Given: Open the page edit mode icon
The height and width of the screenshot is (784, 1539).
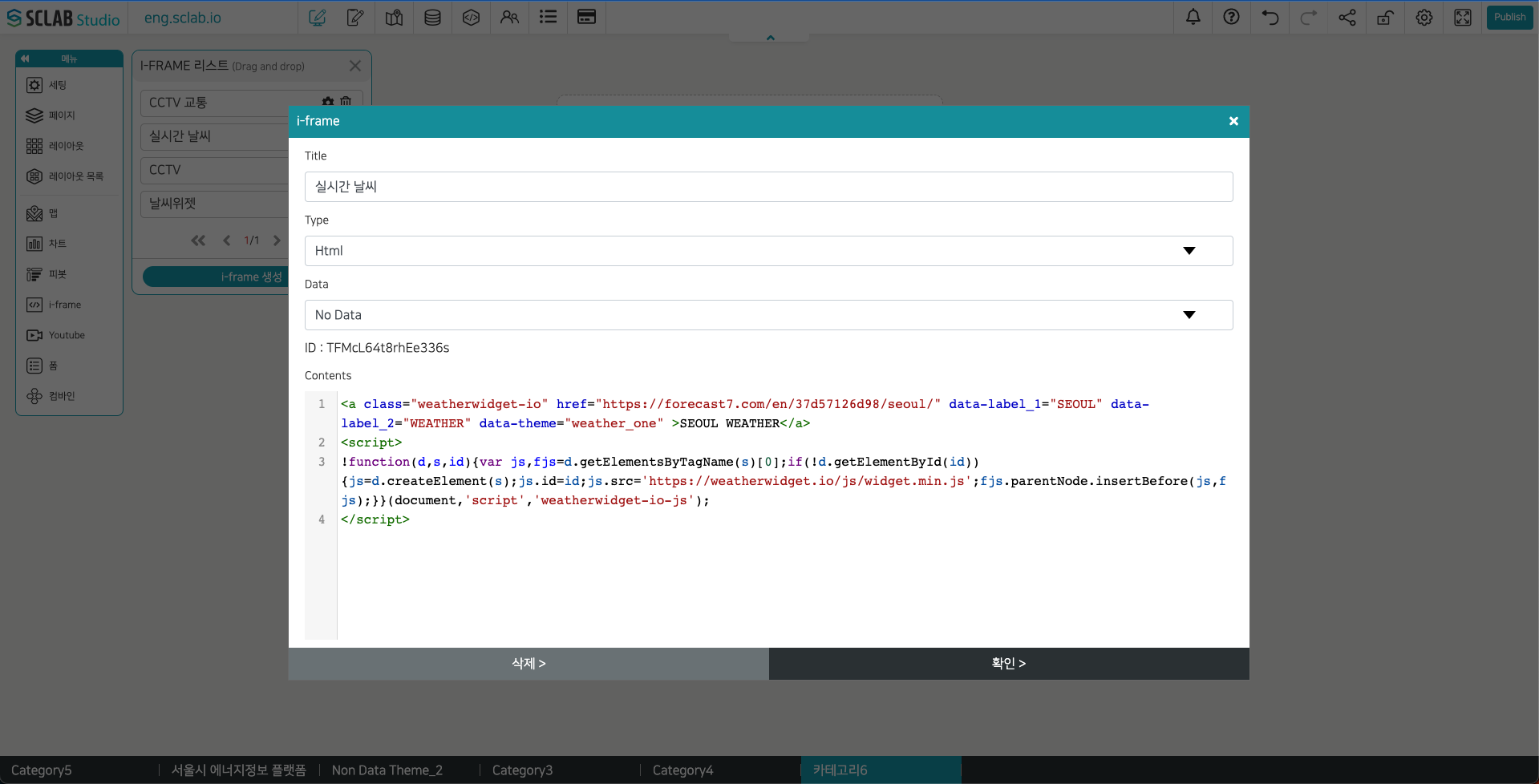Looking at the screenshot, I should coord(317,17).
